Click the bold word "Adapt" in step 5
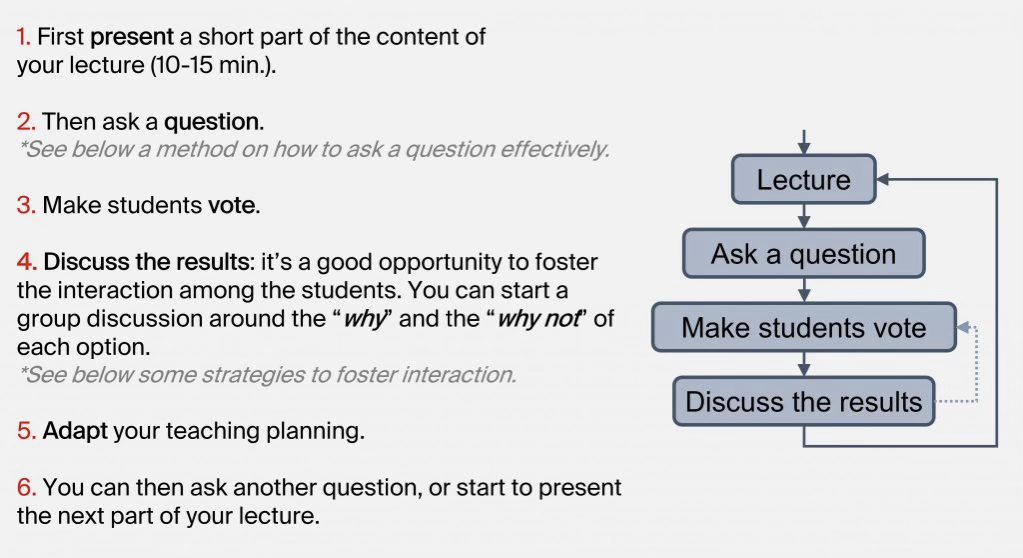Screen dimensions: 1023x558 coord(76,432)
